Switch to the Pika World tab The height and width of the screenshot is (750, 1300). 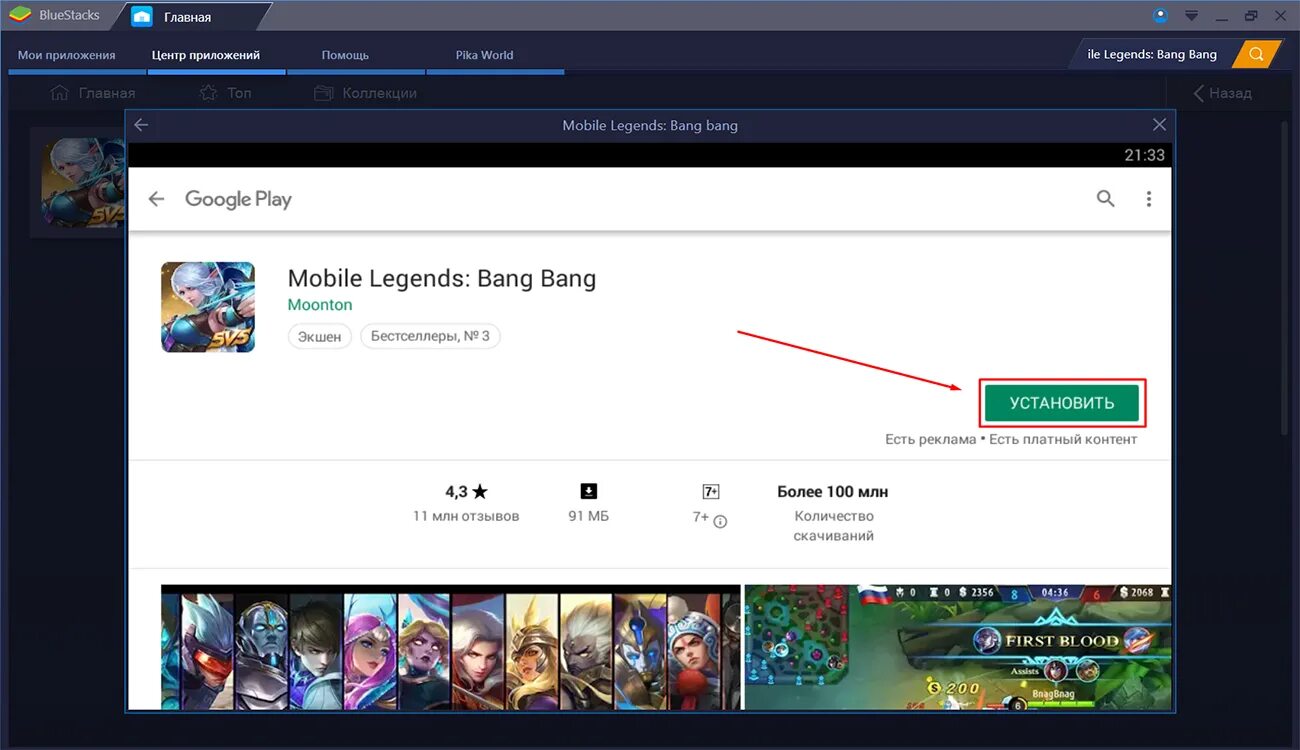[x=483, y=54]
